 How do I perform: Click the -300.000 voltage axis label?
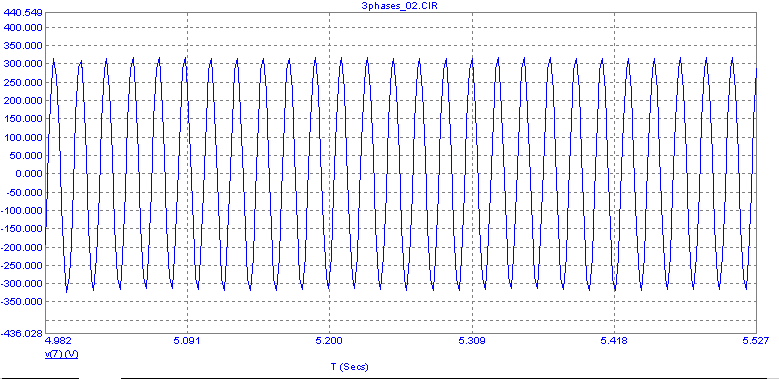21,284
